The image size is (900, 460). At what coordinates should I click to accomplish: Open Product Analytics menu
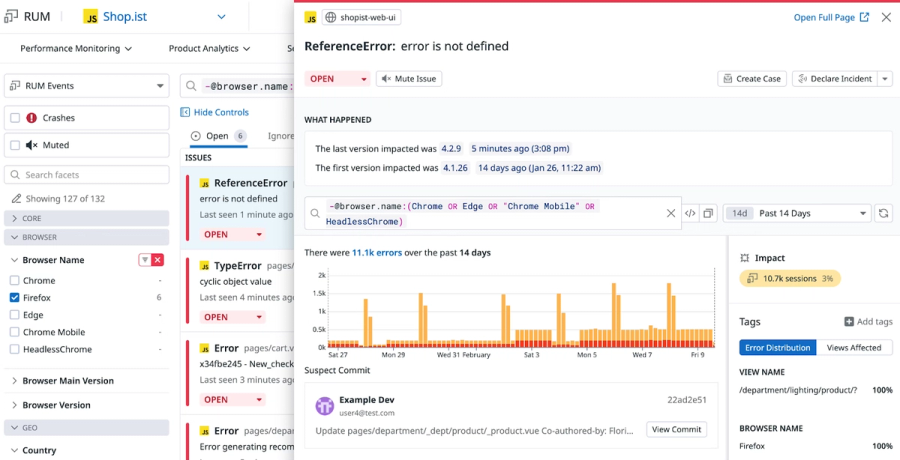209,49
